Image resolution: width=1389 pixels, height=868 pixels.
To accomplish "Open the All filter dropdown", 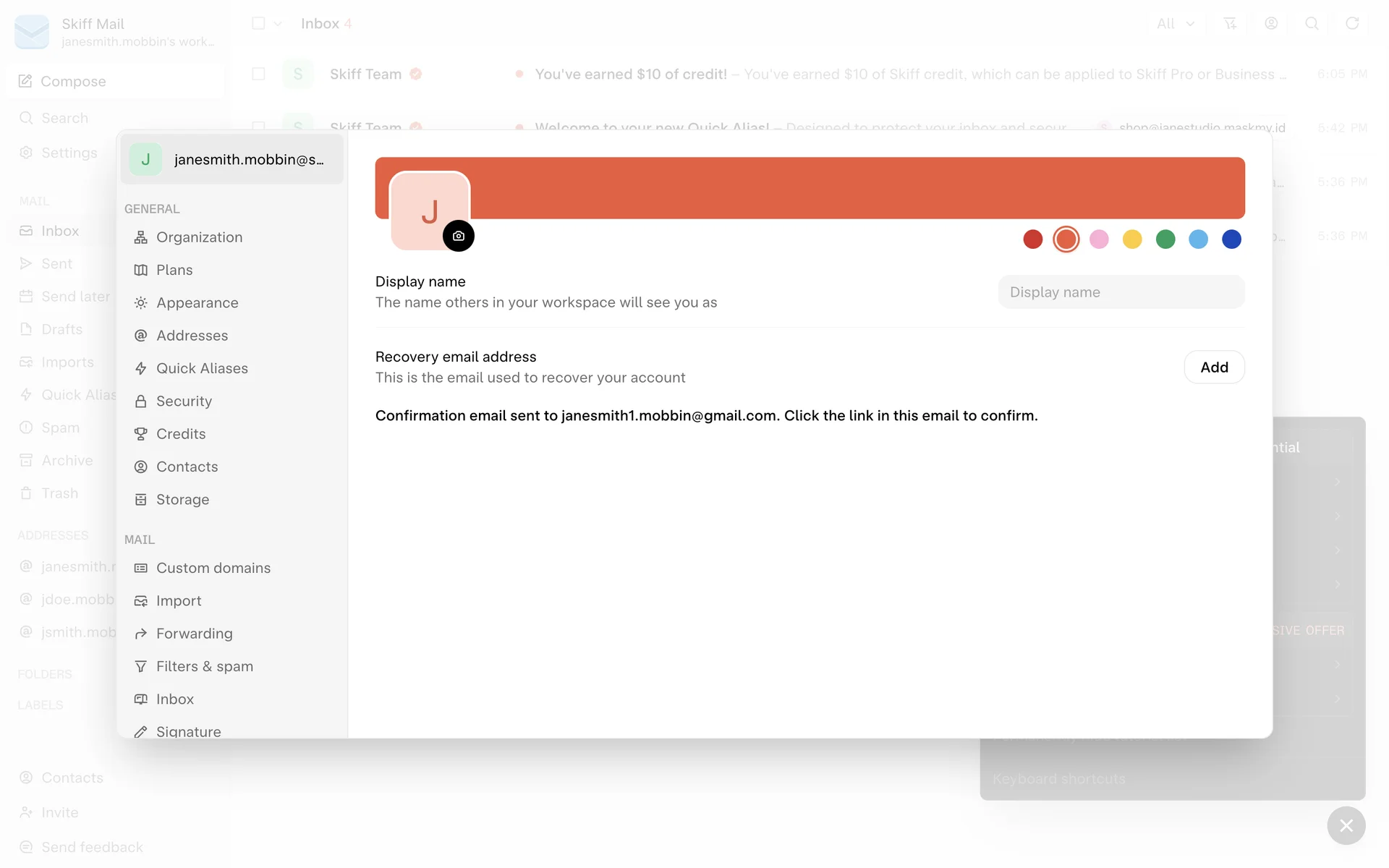I will pos(1175,23).
